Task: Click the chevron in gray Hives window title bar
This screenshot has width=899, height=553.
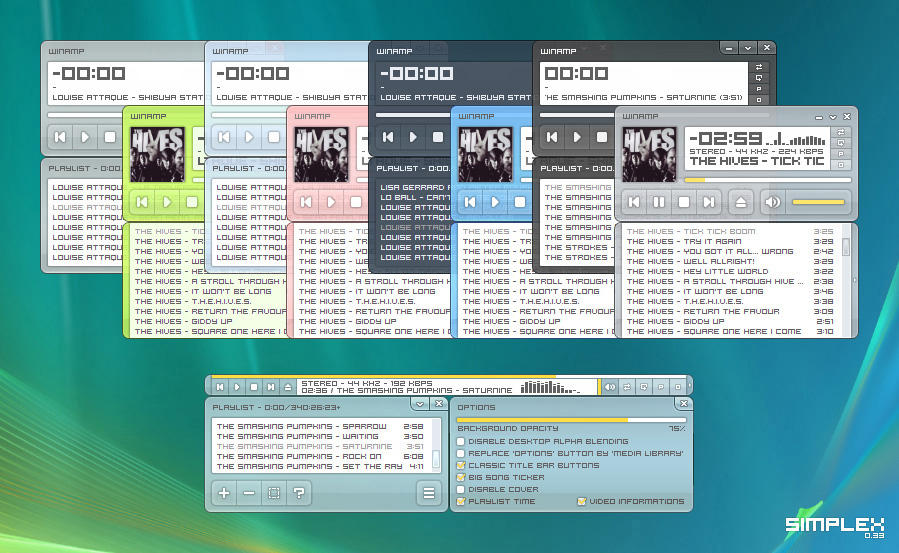Action: click(x=833, y=117)
